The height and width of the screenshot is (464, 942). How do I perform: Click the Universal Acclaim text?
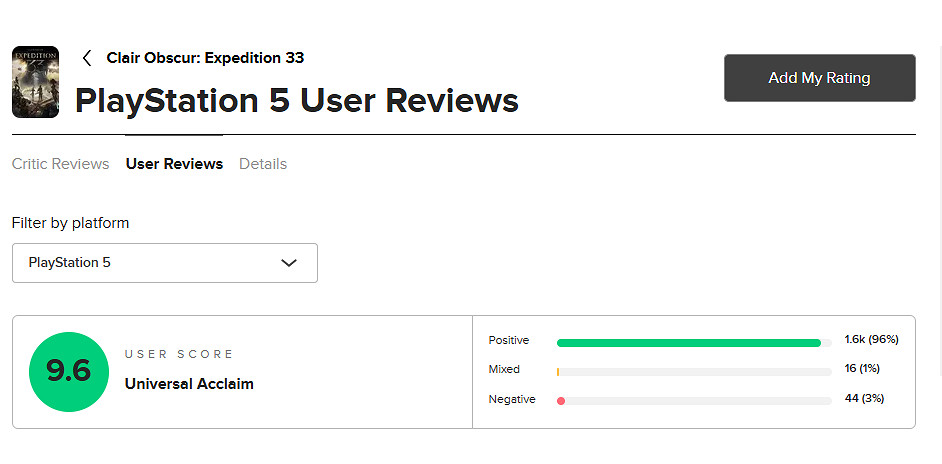pos(189,384)
